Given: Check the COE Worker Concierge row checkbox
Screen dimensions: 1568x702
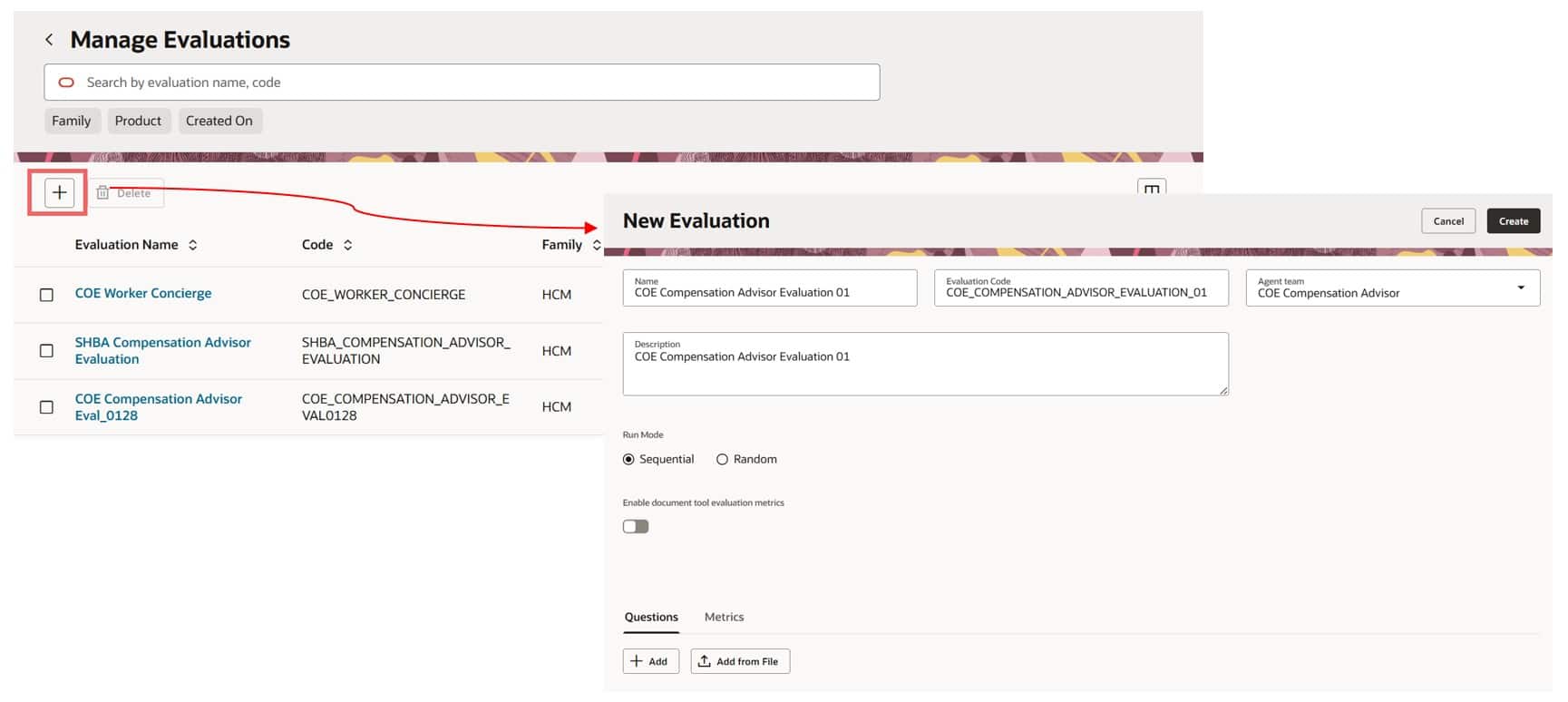Looking at the screenshot, I should (47, 295).
